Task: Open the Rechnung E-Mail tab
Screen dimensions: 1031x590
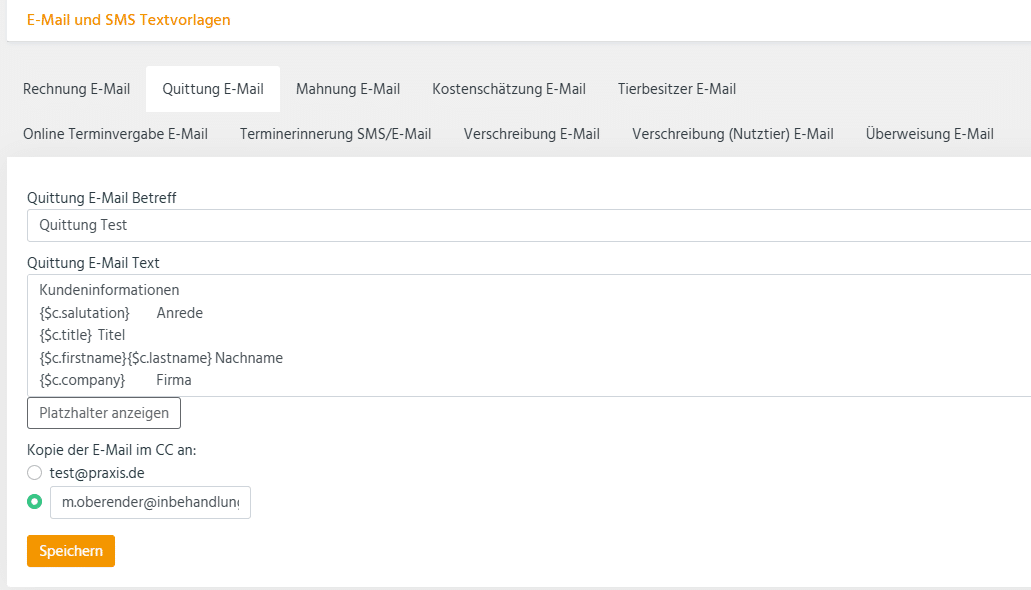Action: tap(76, 89)
